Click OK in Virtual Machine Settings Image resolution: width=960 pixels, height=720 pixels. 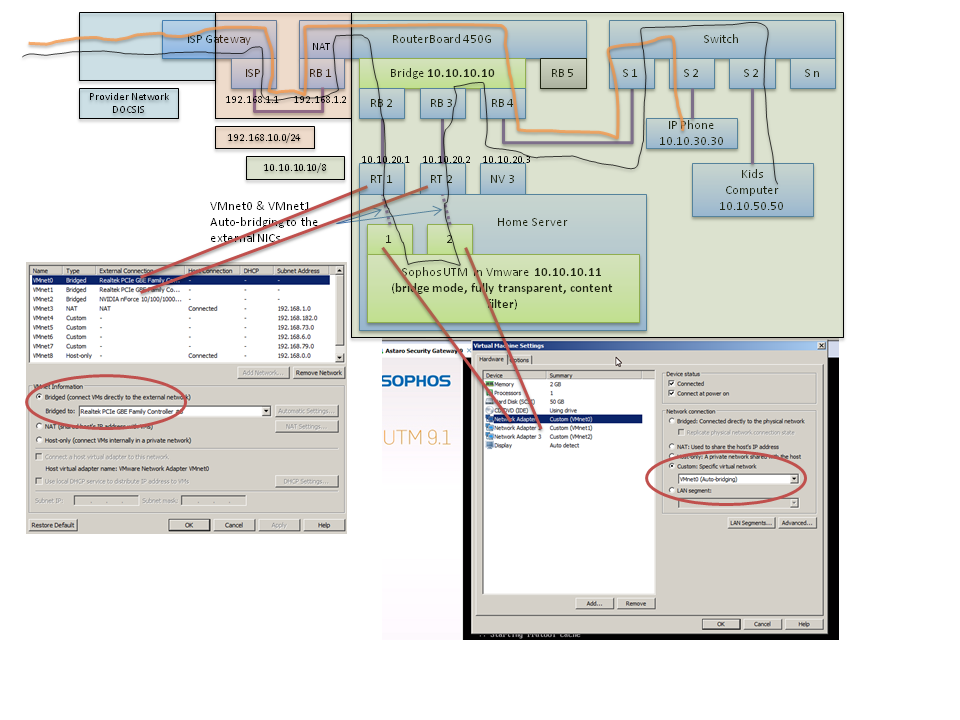click(x=721, y=624)
